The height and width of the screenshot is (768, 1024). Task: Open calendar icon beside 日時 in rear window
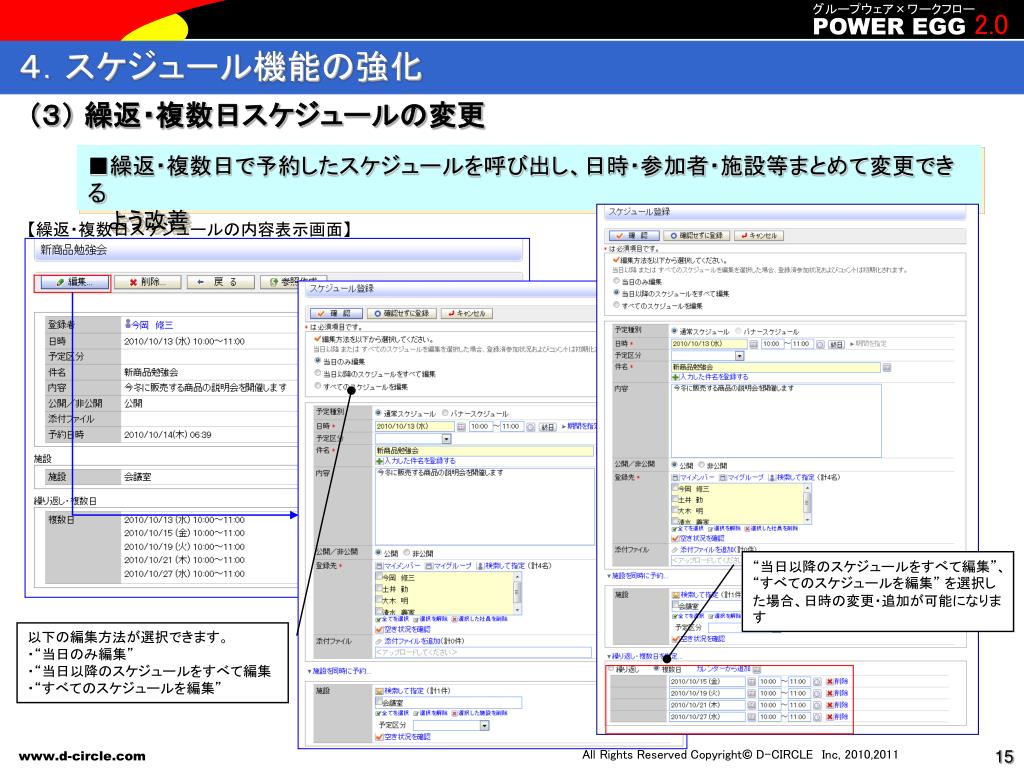pyautogui.click(x=461, y=426)
